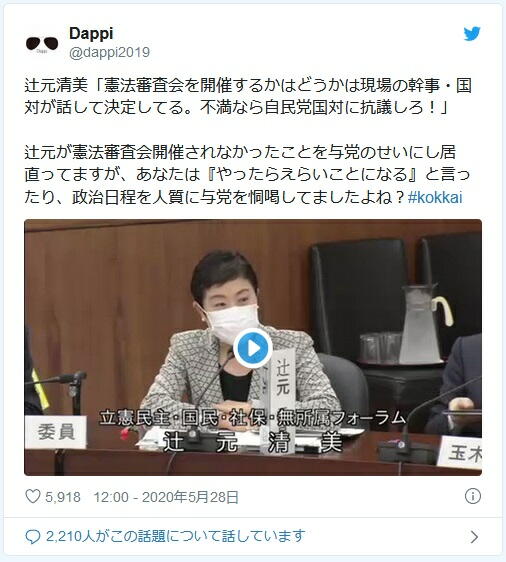Viewport: 506px width, 562px height.
Task: Open the tweet info circle icon
Action: coord(473,496)
